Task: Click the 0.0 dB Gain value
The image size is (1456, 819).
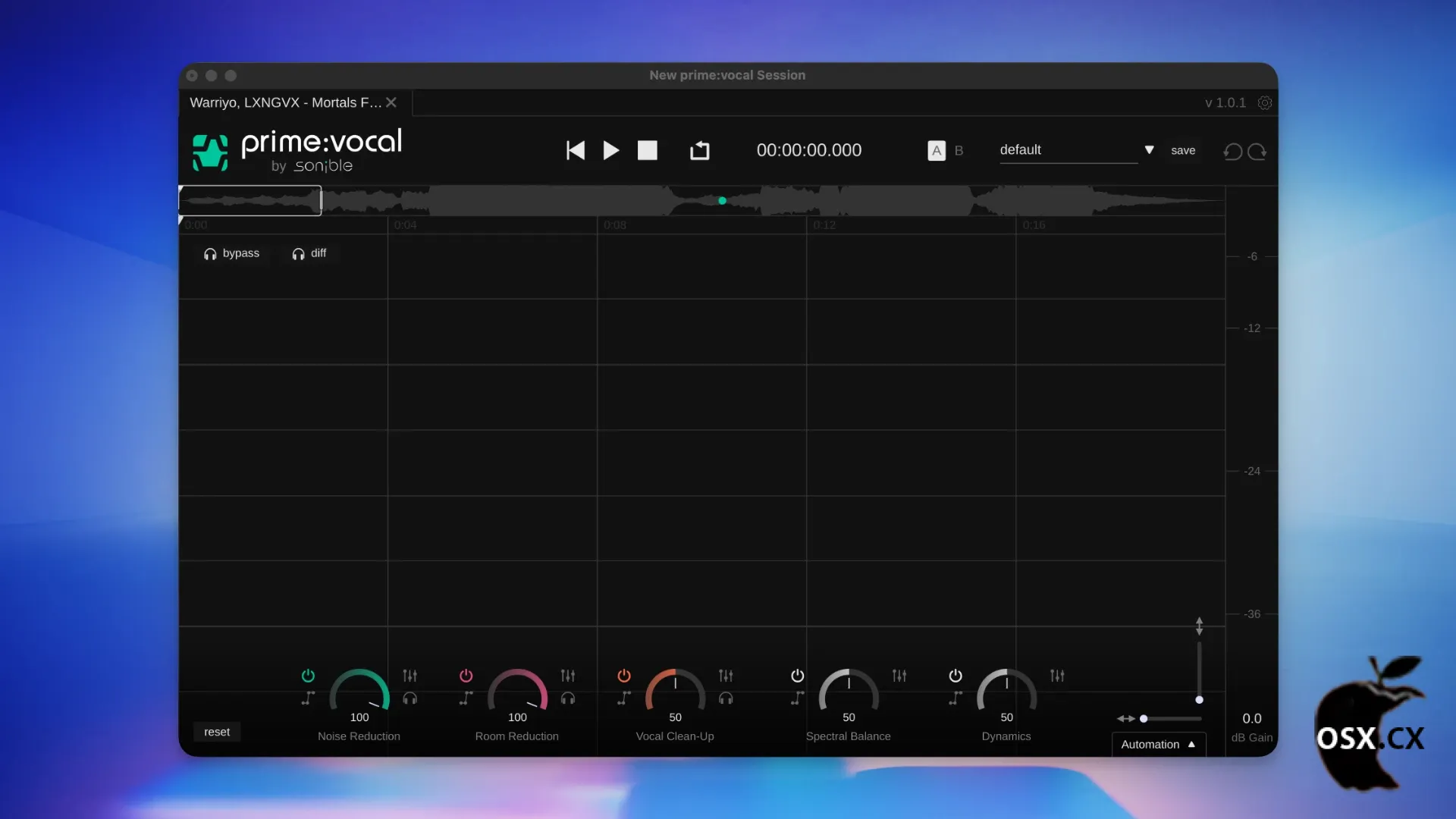Action: [x=1252, y=719]
